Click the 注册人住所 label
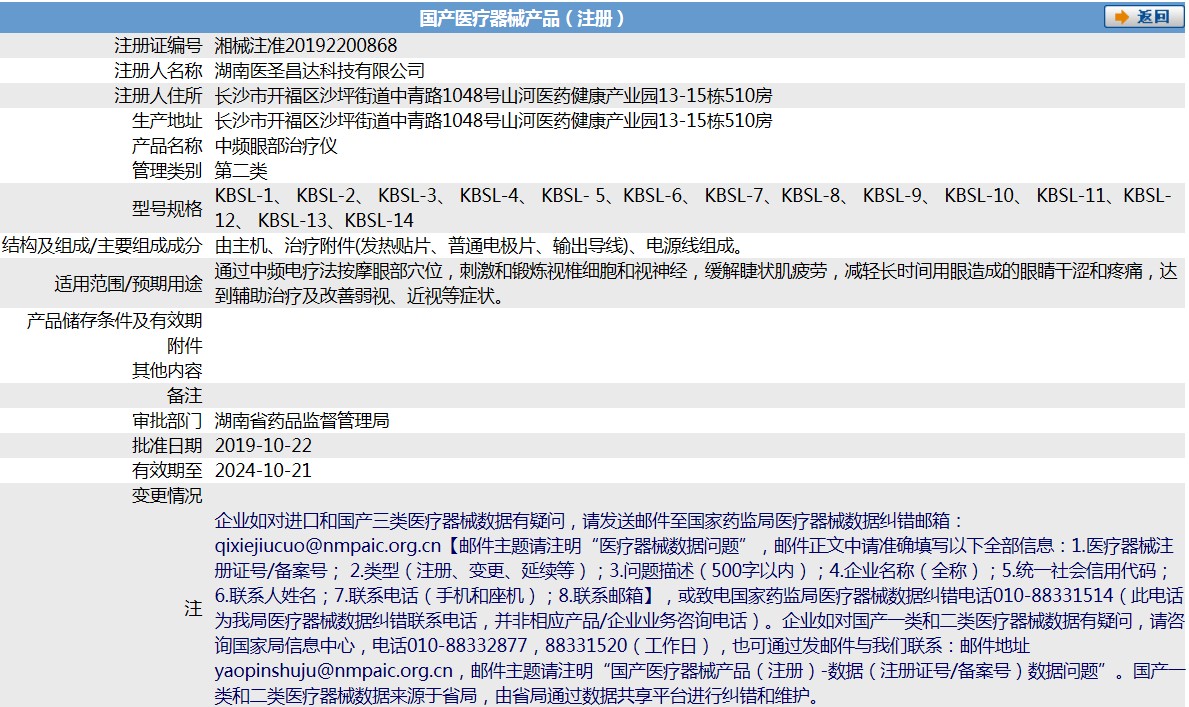The width and height of the screenshot is (1189, 707). coord(158,96)
